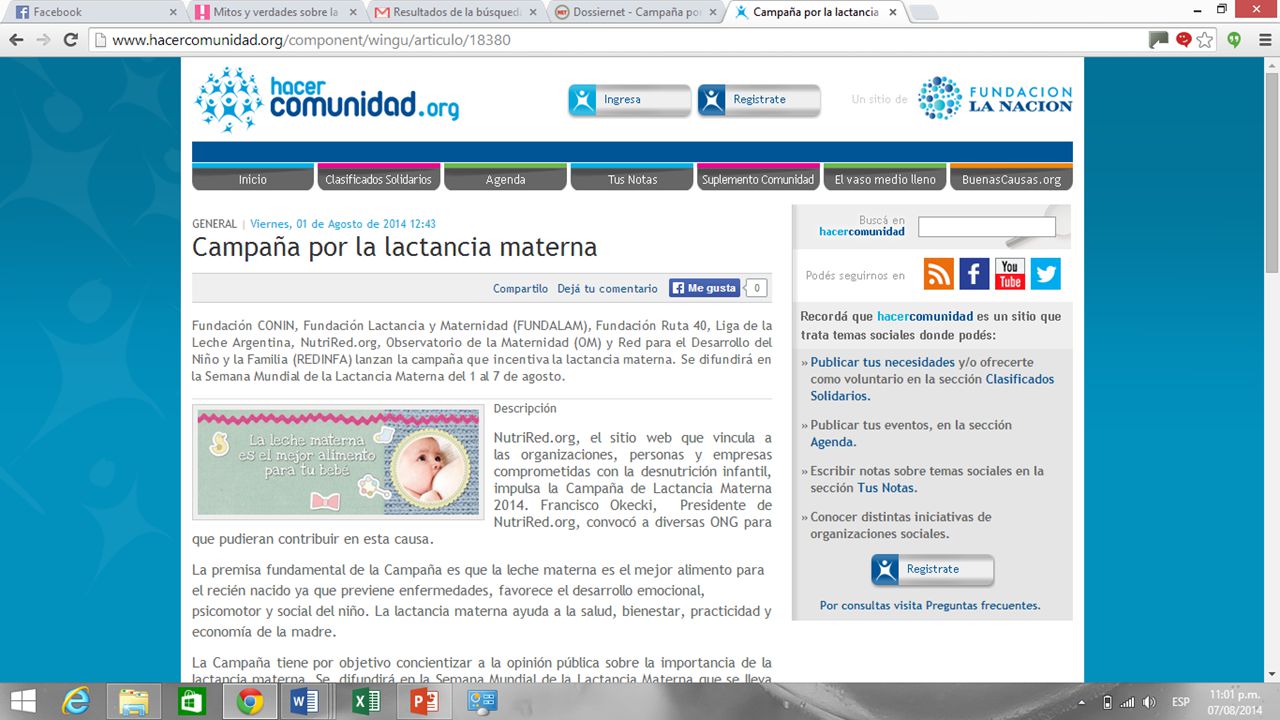
Task: Open Internet Explorer from taskbar
Action: [76, 701]
